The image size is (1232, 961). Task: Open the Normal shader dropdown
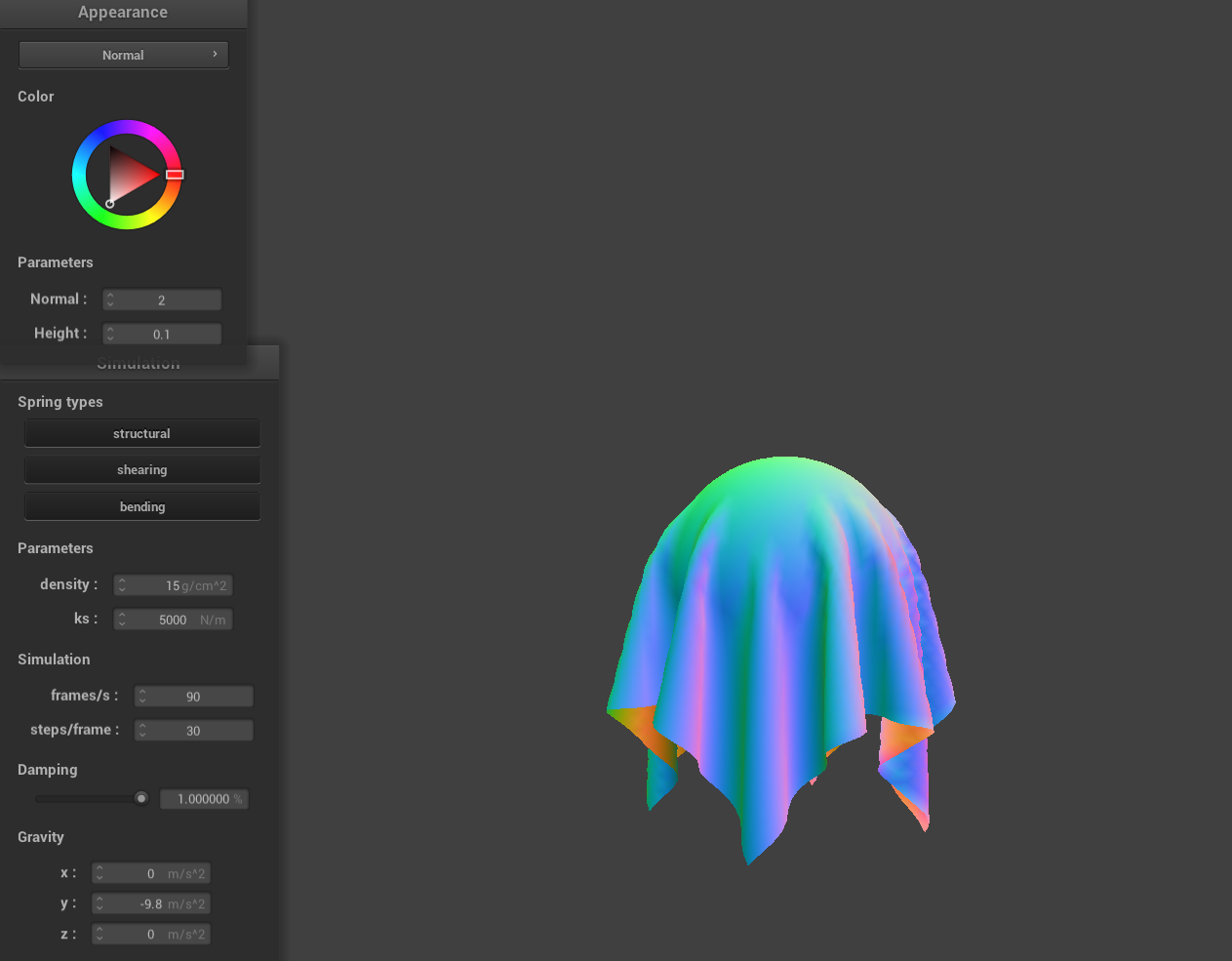[123, 56]
